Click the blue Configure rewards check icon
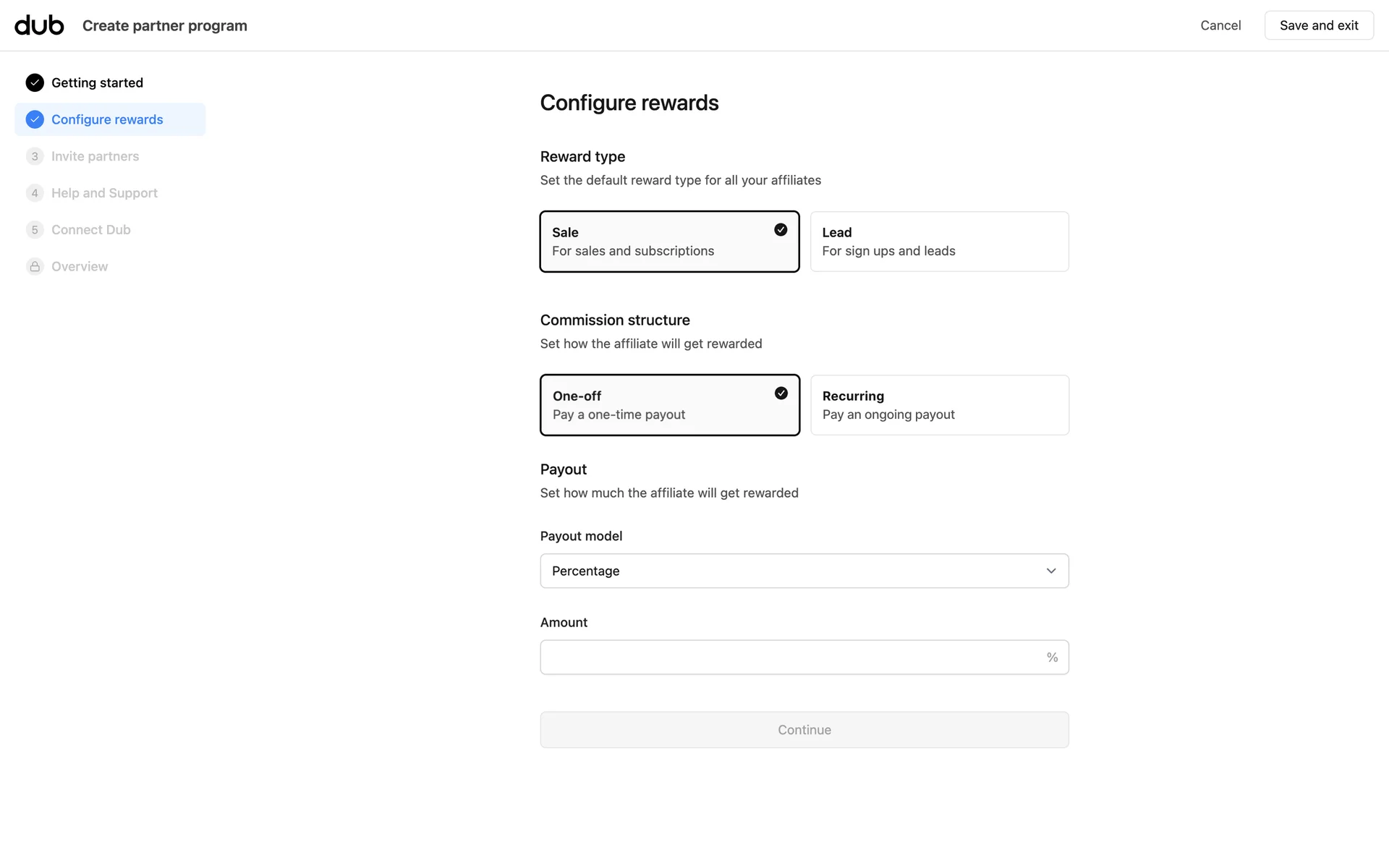The height and width of the screenshot is (868, 1389). (x=35, y=119)
